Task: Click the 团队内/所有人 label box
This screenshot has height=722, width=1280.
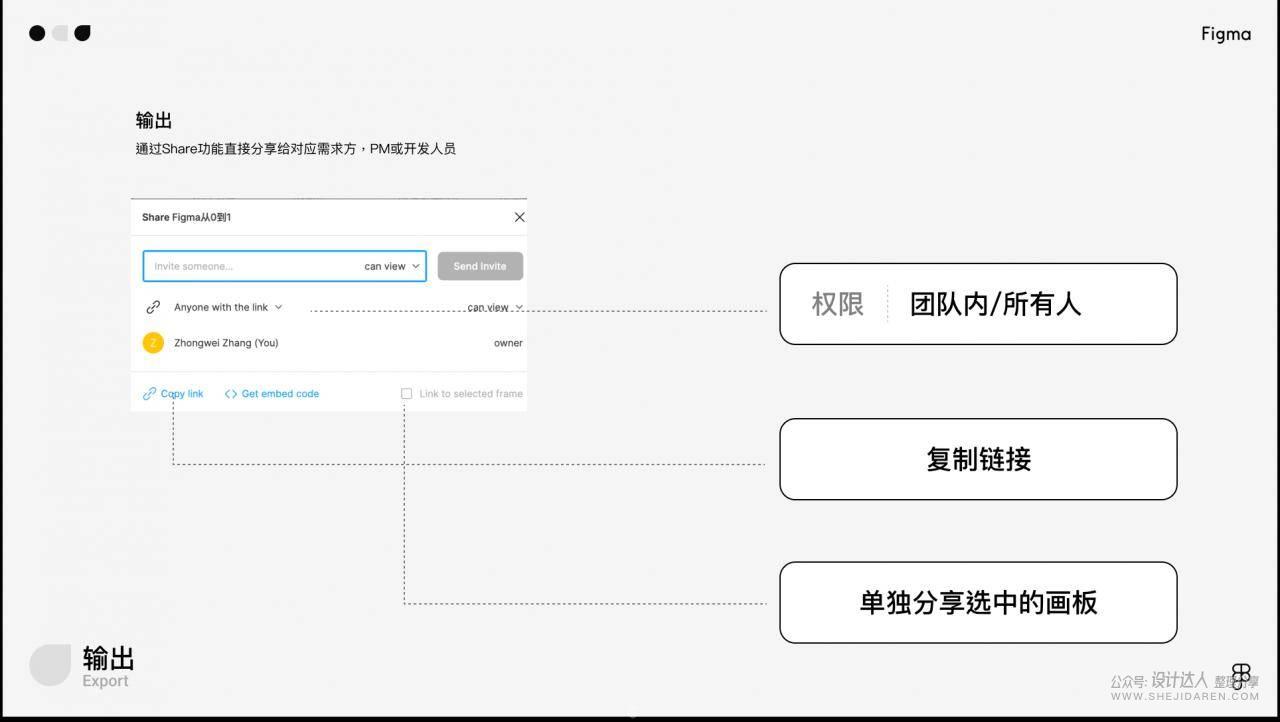Action: tap(978, 304)
